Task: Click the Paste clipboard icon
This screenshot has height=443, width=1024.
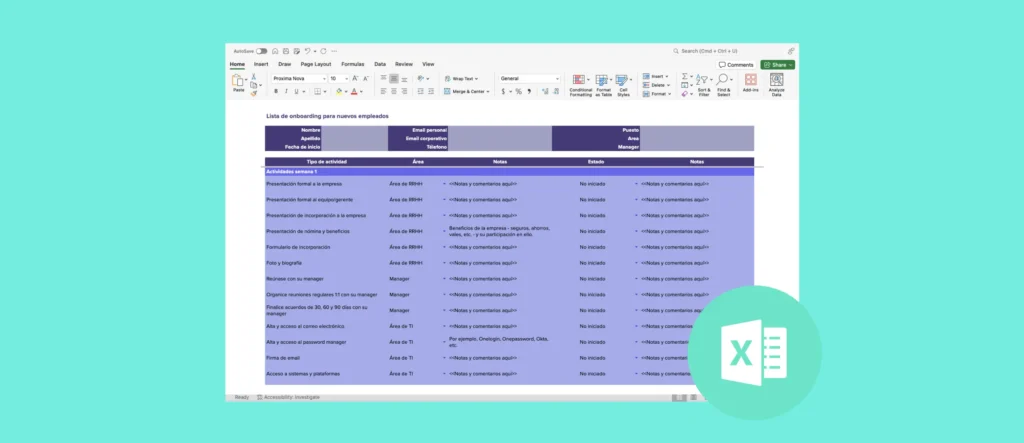Action: coord(238,80)
